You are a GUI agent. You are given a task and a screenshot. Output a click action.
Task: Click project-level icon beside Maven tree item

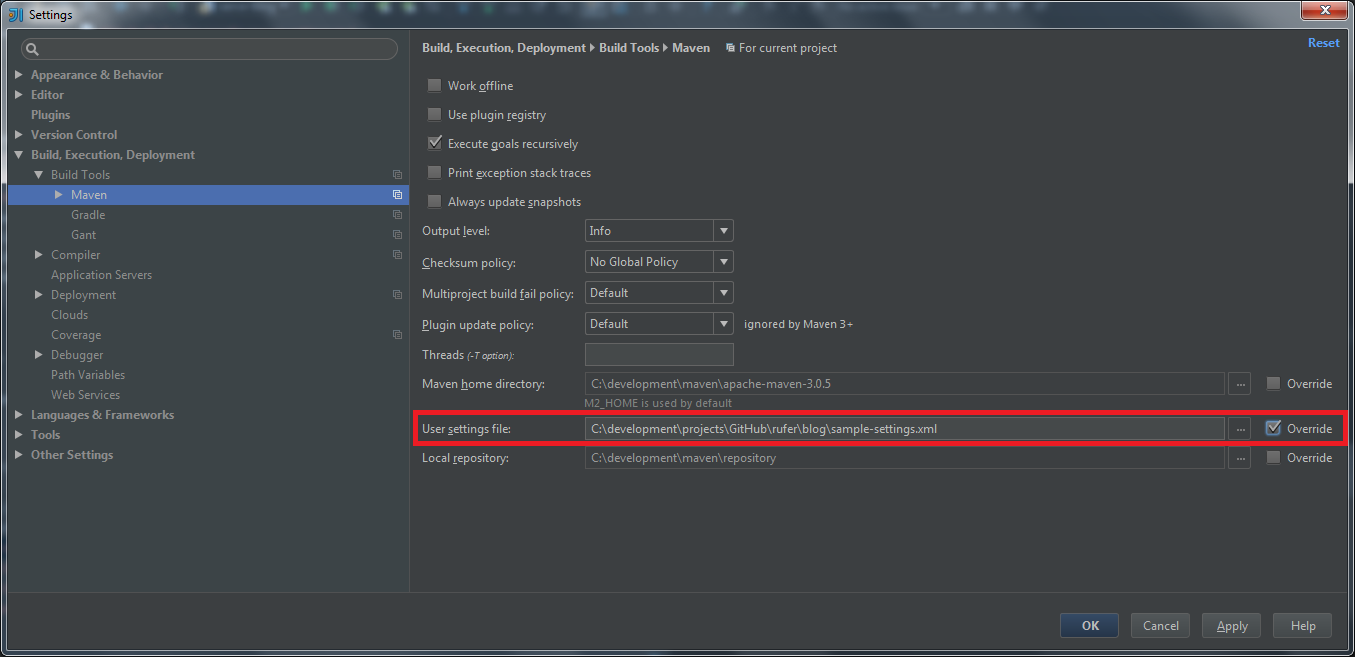coord(397,195)
